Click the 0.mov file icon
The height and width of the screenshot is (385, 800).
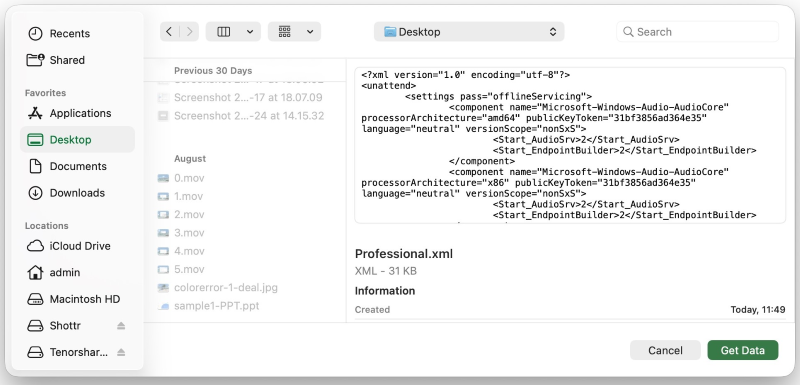(163, 178)
